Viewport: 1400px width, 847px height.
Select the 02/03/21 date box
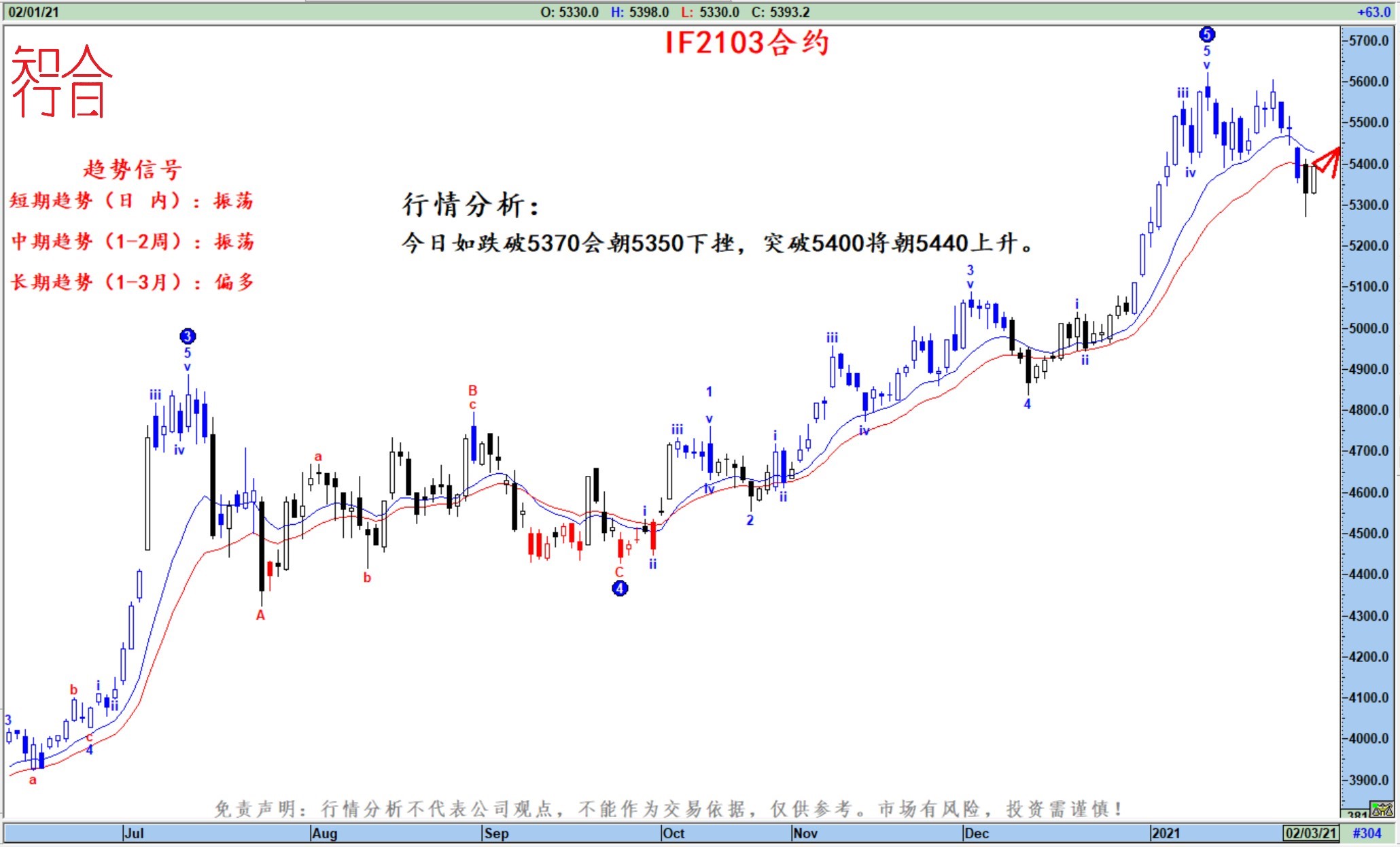click(x=1310, y=833)
